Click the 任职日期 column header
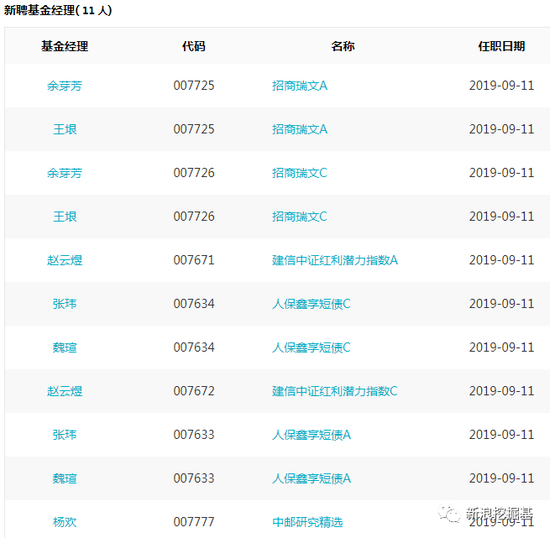The height and width of the screenshot is (538, 550). click(502, 46)
